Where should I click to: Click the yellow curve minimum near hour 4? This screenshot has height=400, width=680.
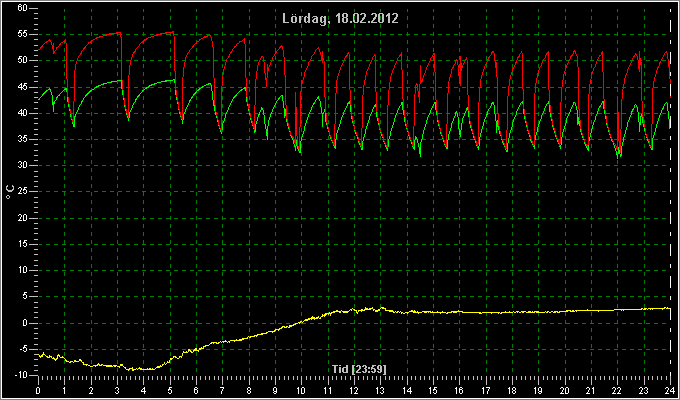(143, 369)
